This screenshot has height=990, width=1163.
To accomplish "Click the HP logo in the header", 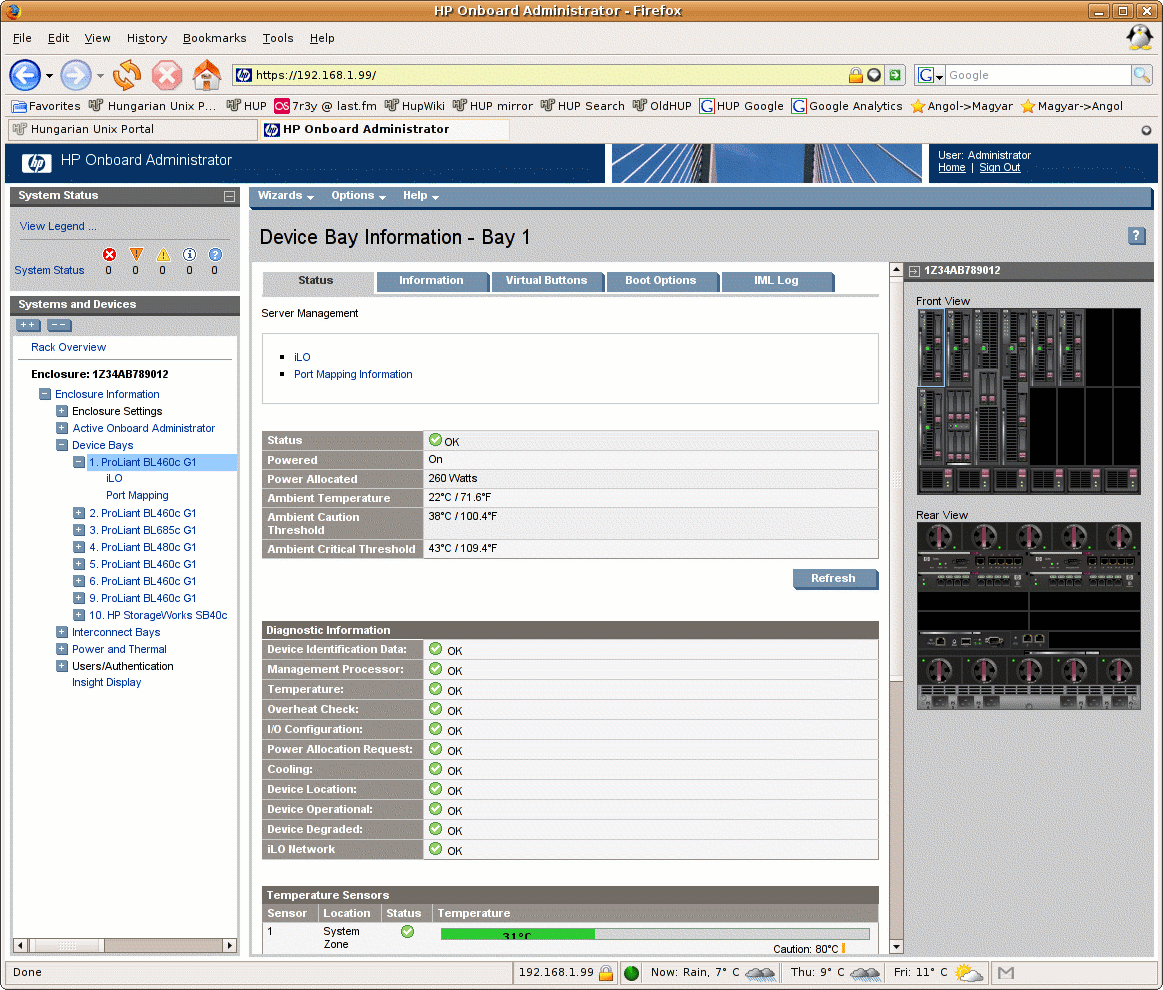I will click(37, 163).
